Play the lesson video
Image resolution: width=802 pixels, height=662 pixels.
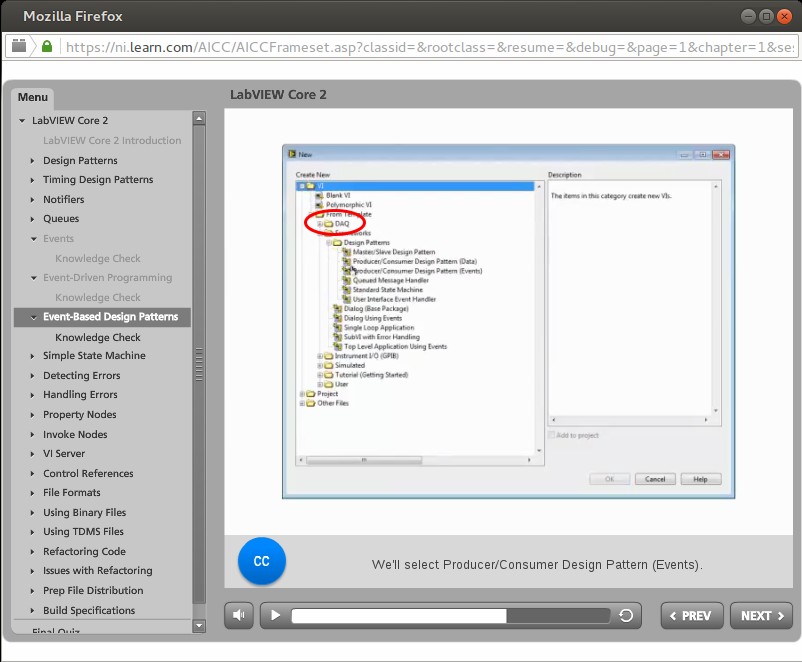click(x=275, y=615)
